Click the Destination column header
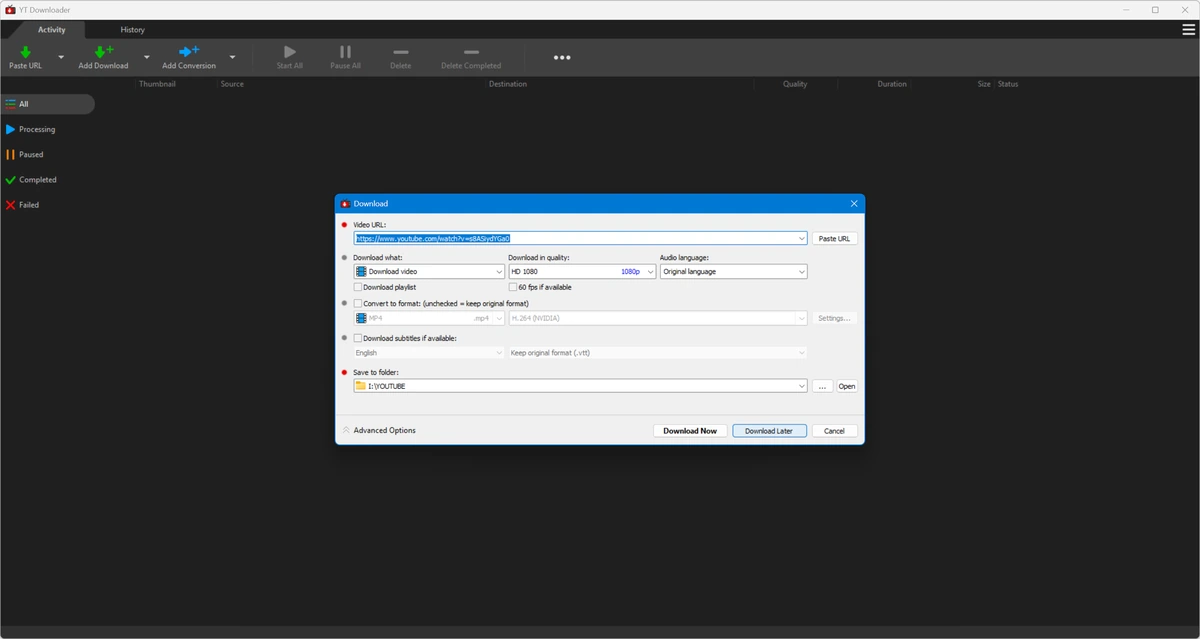 (x=508, y=84)
